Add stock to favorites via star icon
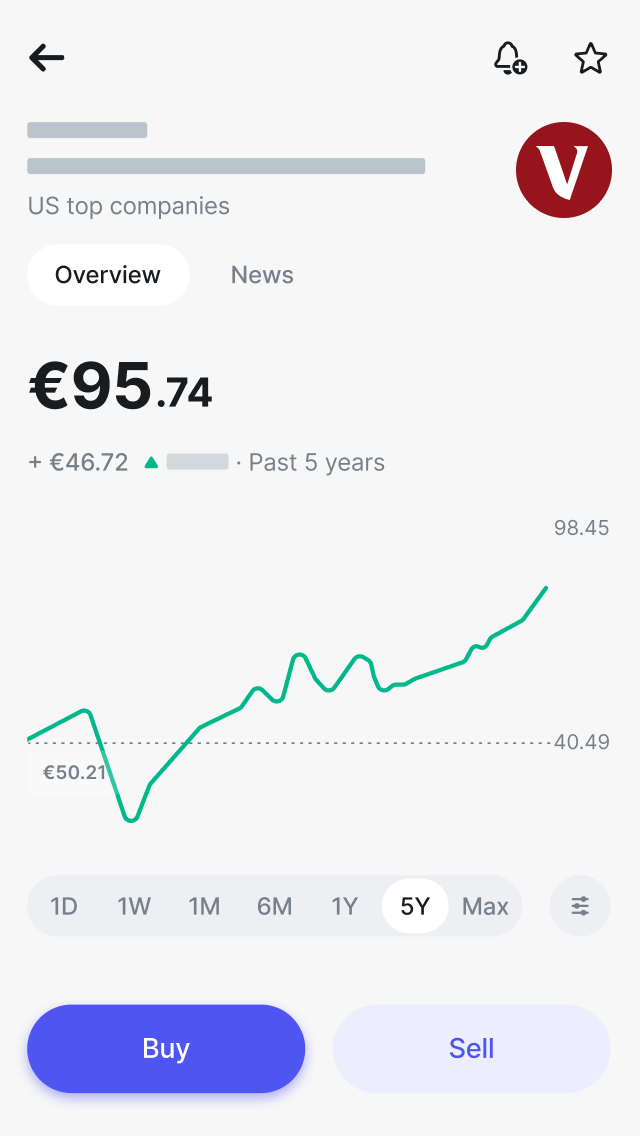The width and height of the screenshot is (640, 1136). [x=590, y=58]
